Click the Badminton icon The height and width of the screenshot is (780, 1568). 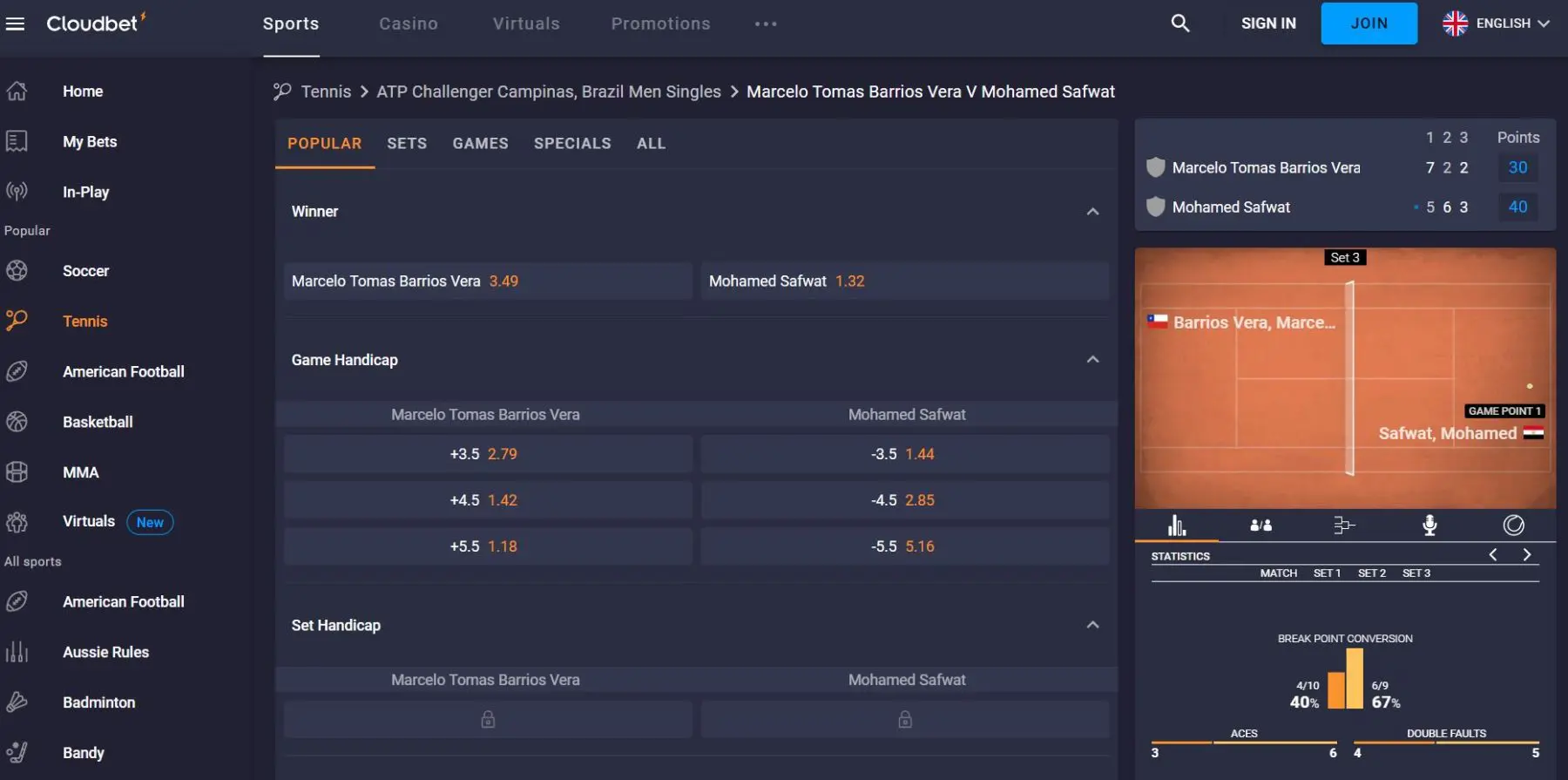pos(17,702)
